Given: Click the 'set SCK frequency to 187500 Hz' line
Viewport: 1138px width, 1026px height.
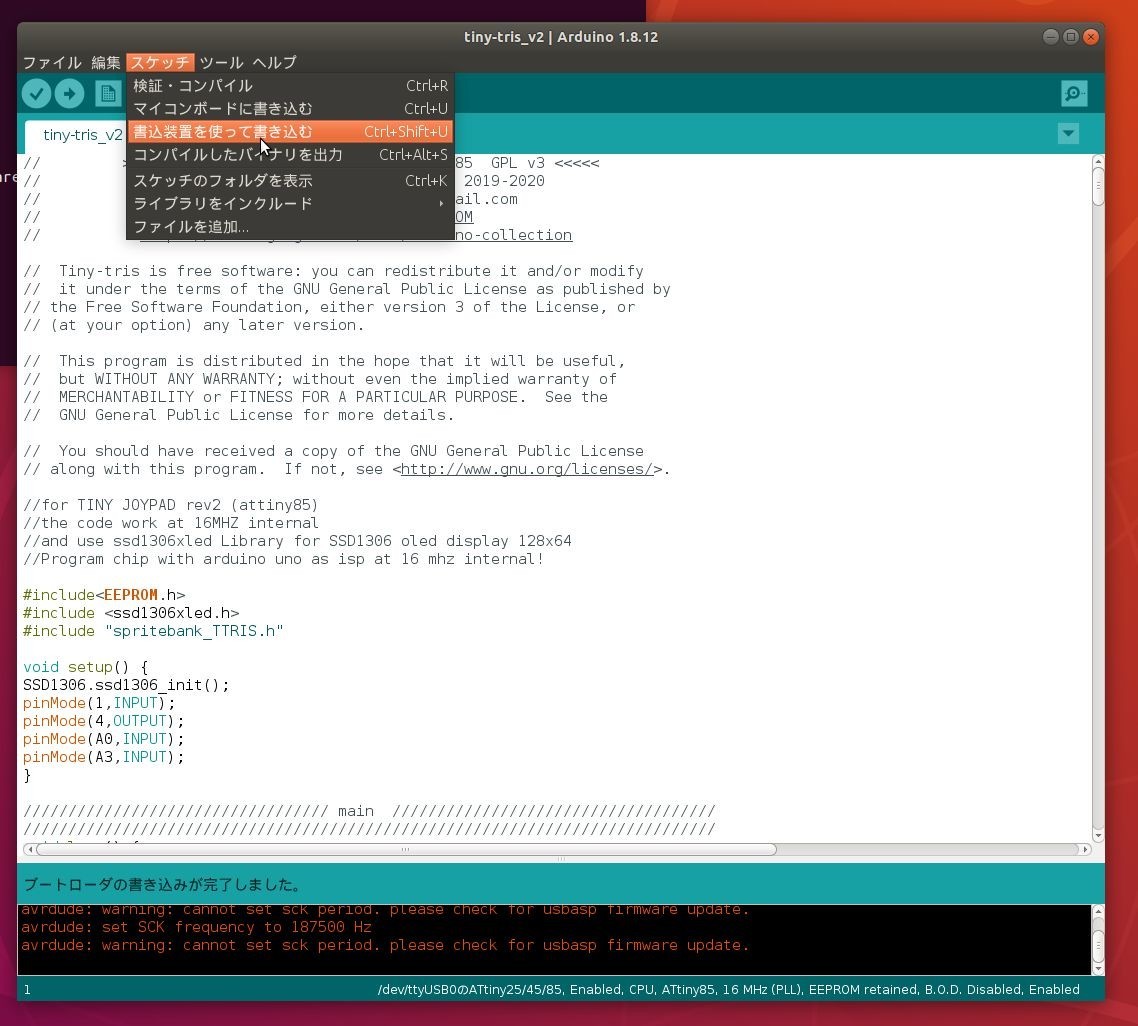Looking at the screenshot, I should 196,927.
